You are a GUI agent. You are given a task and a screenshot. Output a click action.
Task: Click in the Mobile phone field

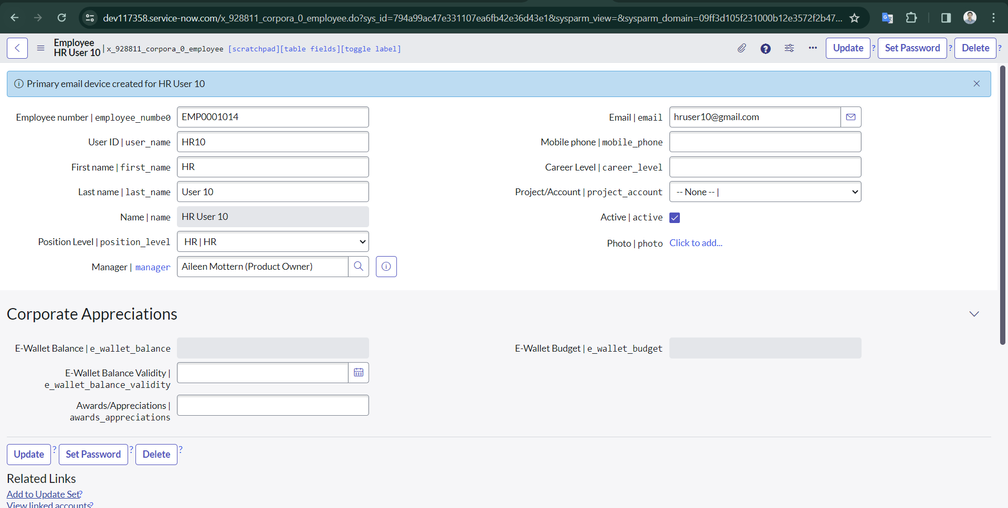(765, 142)
